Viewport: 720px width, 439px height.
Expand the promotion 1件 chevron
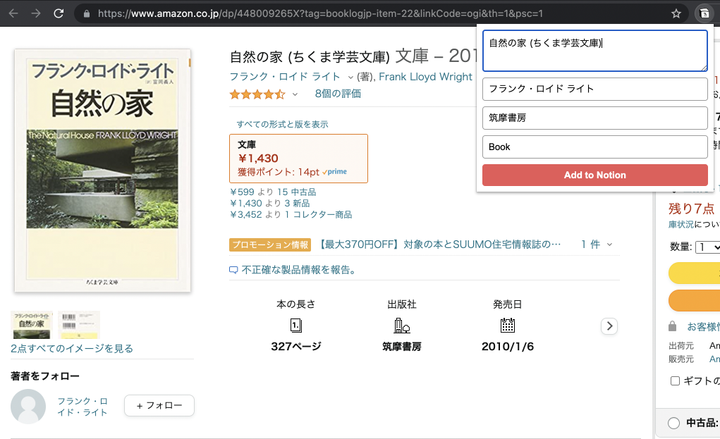click(x=609, y=244)
